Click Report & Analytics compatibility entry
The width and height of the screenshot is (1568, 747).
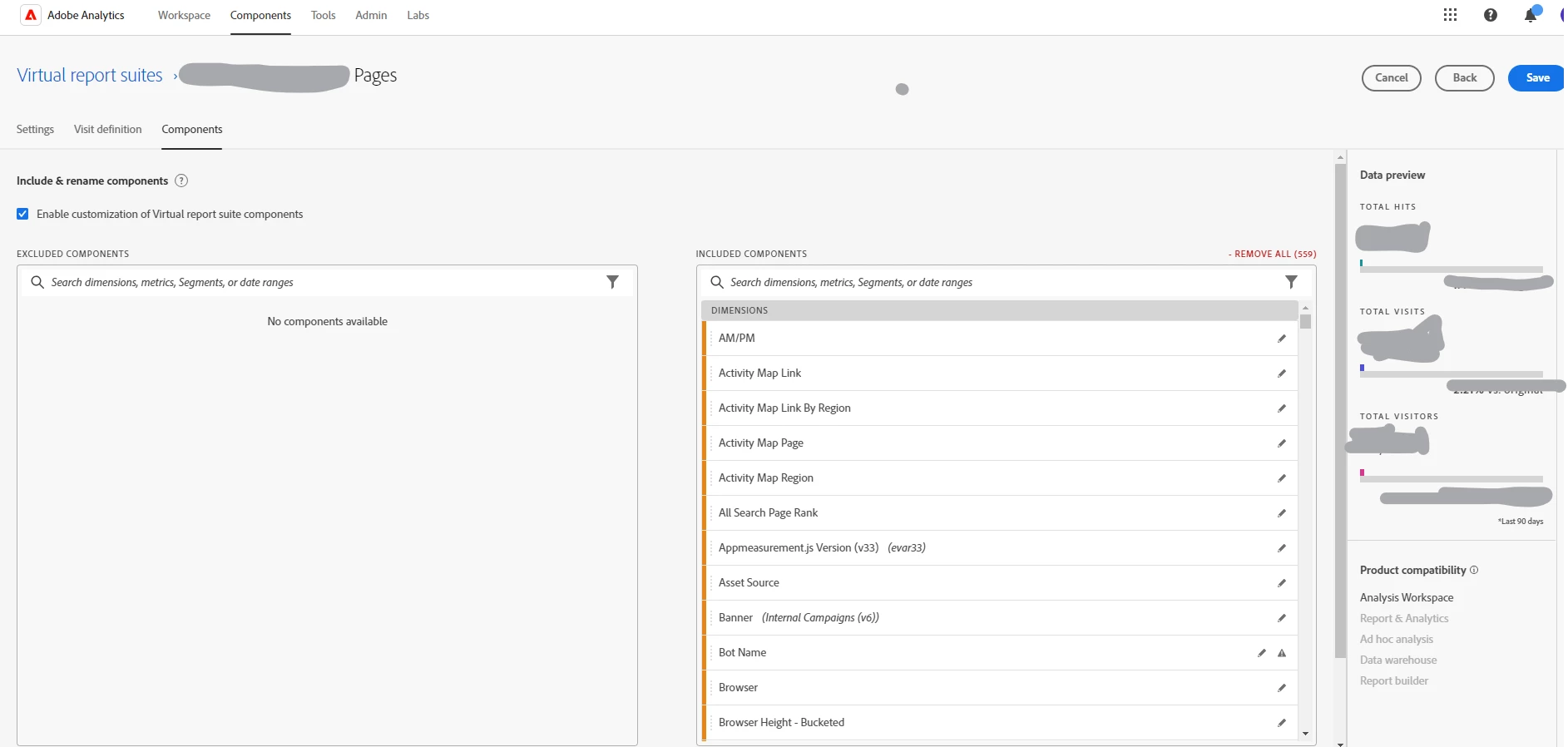coord(1404,618)
